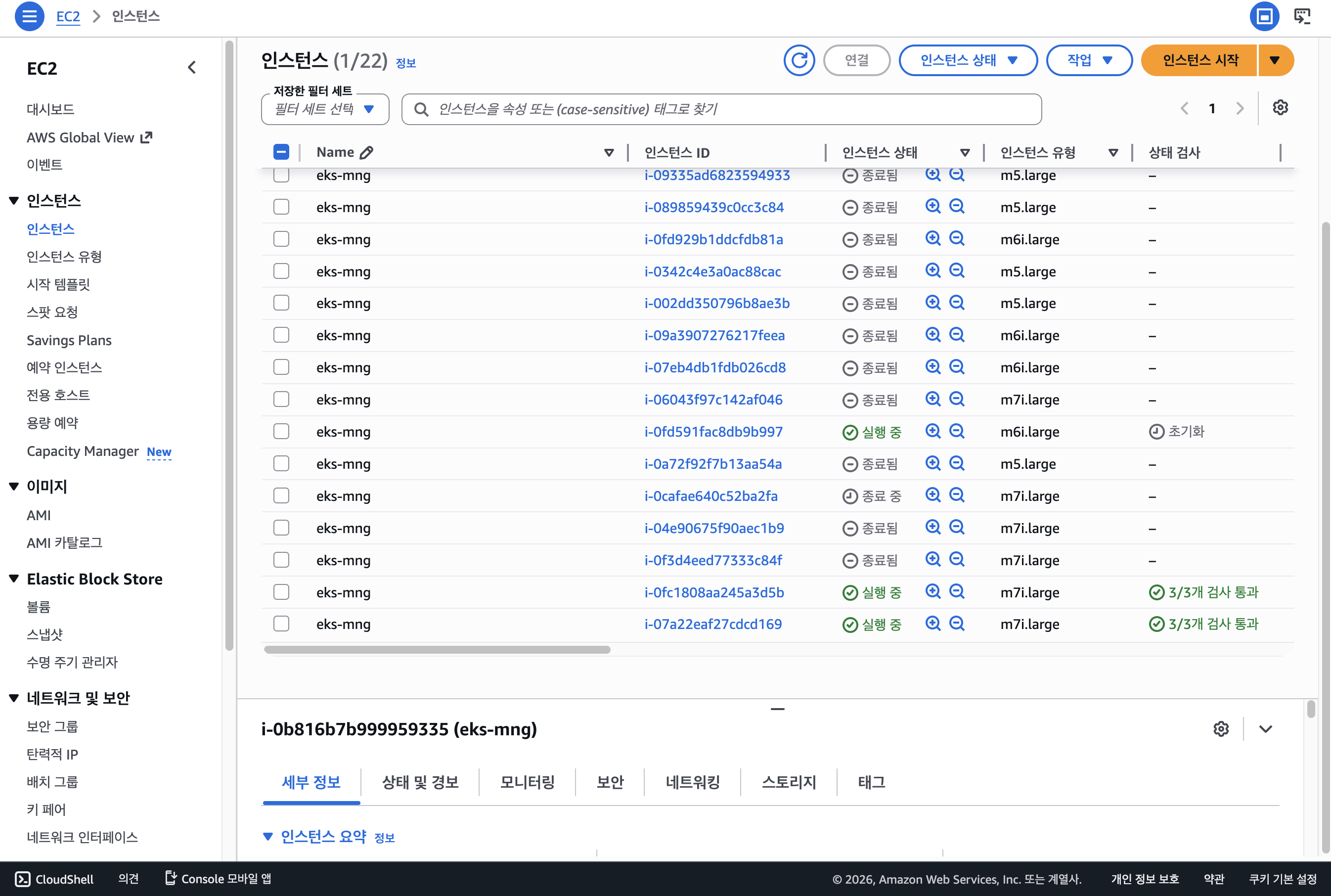Switch to the 네트워킹 tab
Image resolution: width=1331 pixels, height=896 pixels.
coord(692,782)
